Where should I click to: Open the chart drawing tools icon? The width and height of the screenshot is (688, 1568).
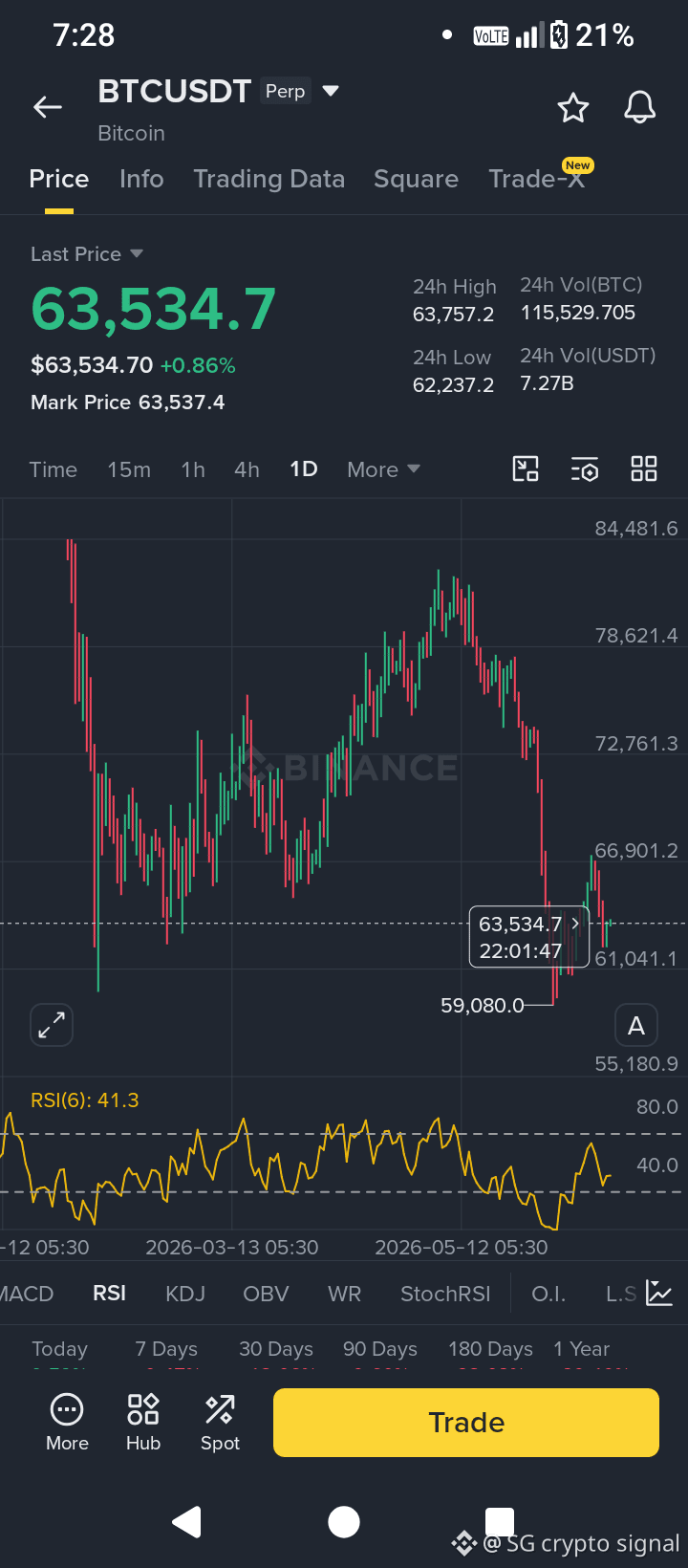click(526, 468)
